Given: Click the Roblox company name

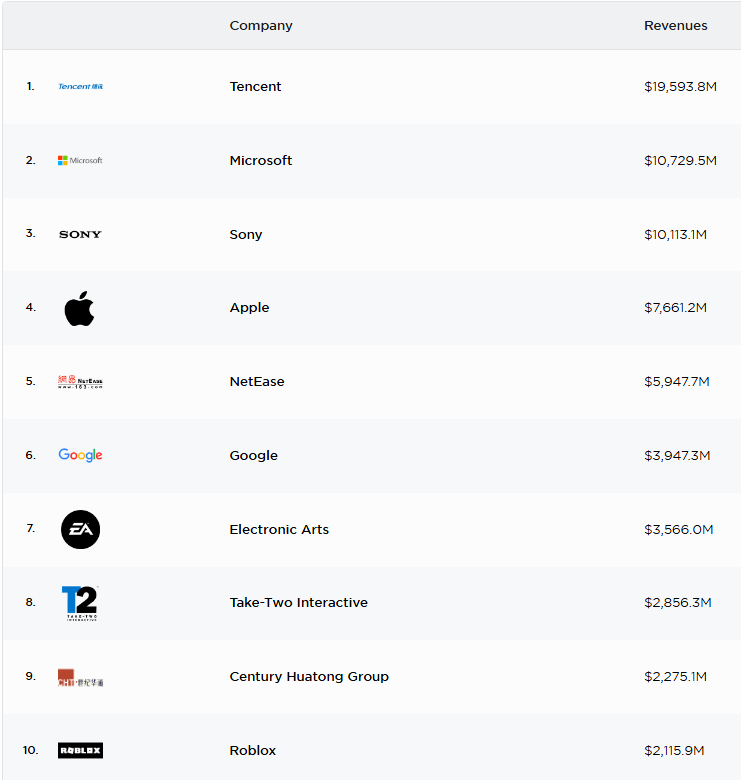Looking at the screenshot, I should (252, 750).
